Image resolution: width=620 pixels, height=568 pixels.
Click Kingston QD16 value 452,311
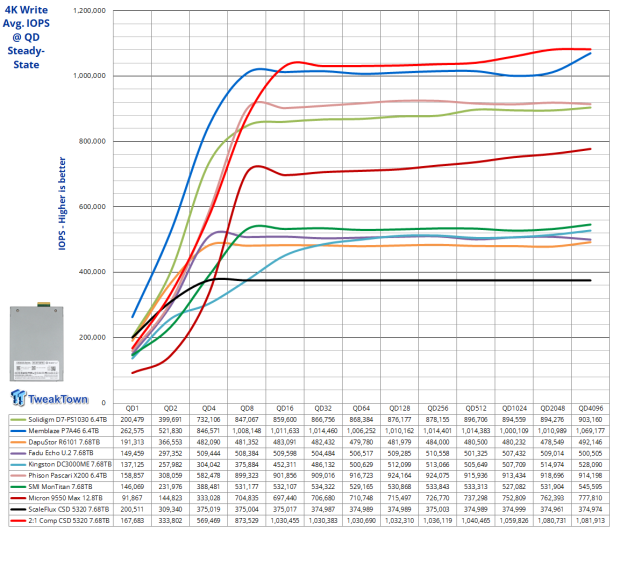click(x=285, y=464)
